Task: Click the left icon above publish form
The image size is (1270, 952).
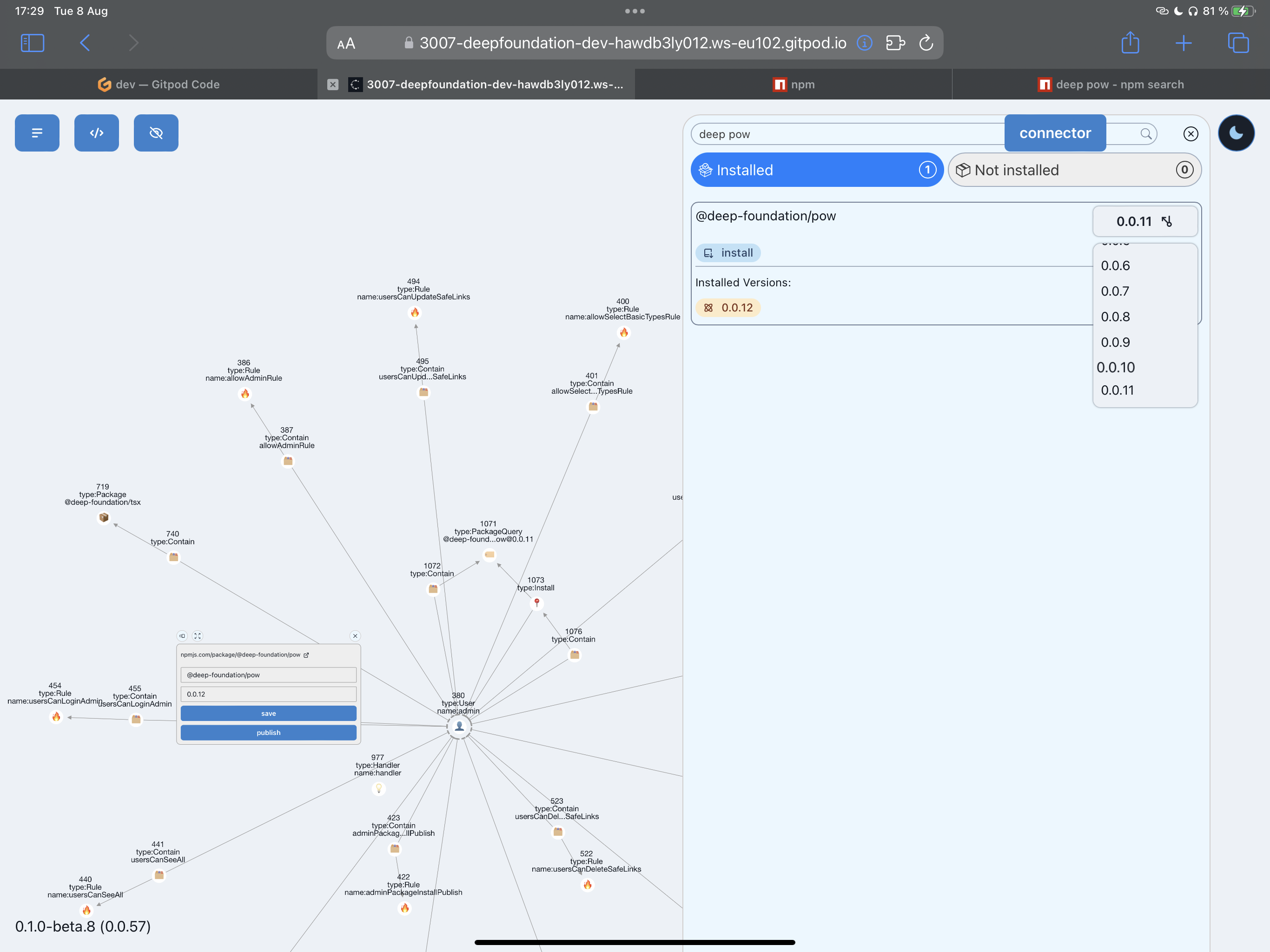Action: tap(182, 635)
